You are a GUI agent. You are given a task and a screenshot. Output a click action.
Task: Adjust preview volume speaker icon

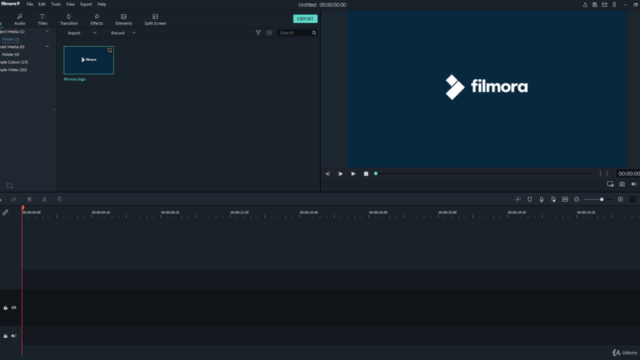(x=634, y=184)
